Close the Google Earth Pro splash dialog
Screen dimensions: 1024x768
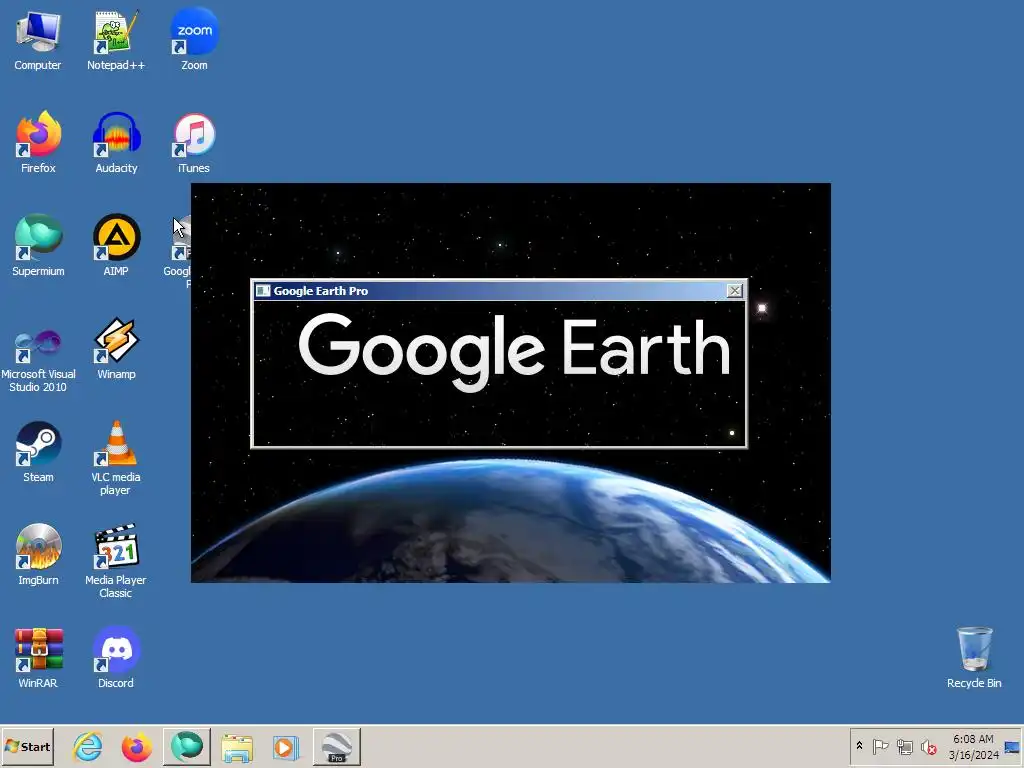734,291
